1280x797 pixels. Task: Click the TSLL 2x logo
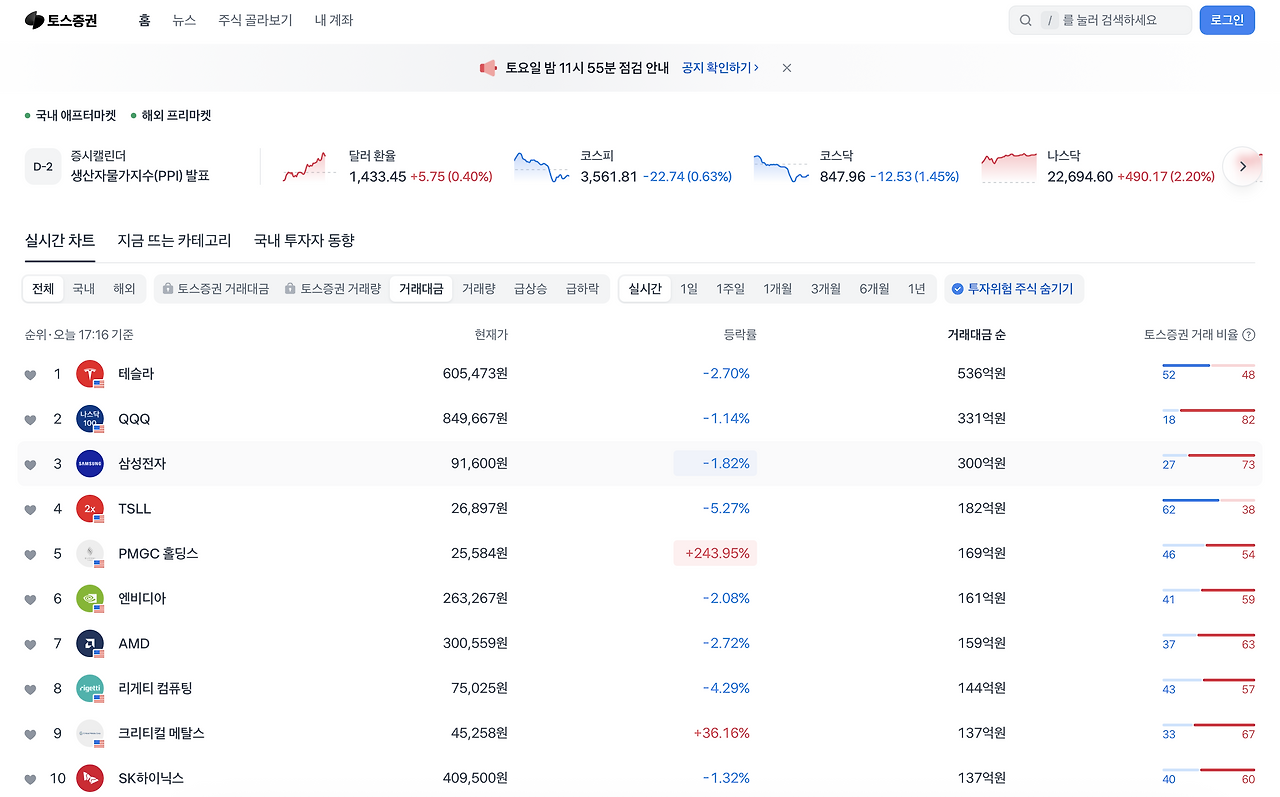coord(90,509)
